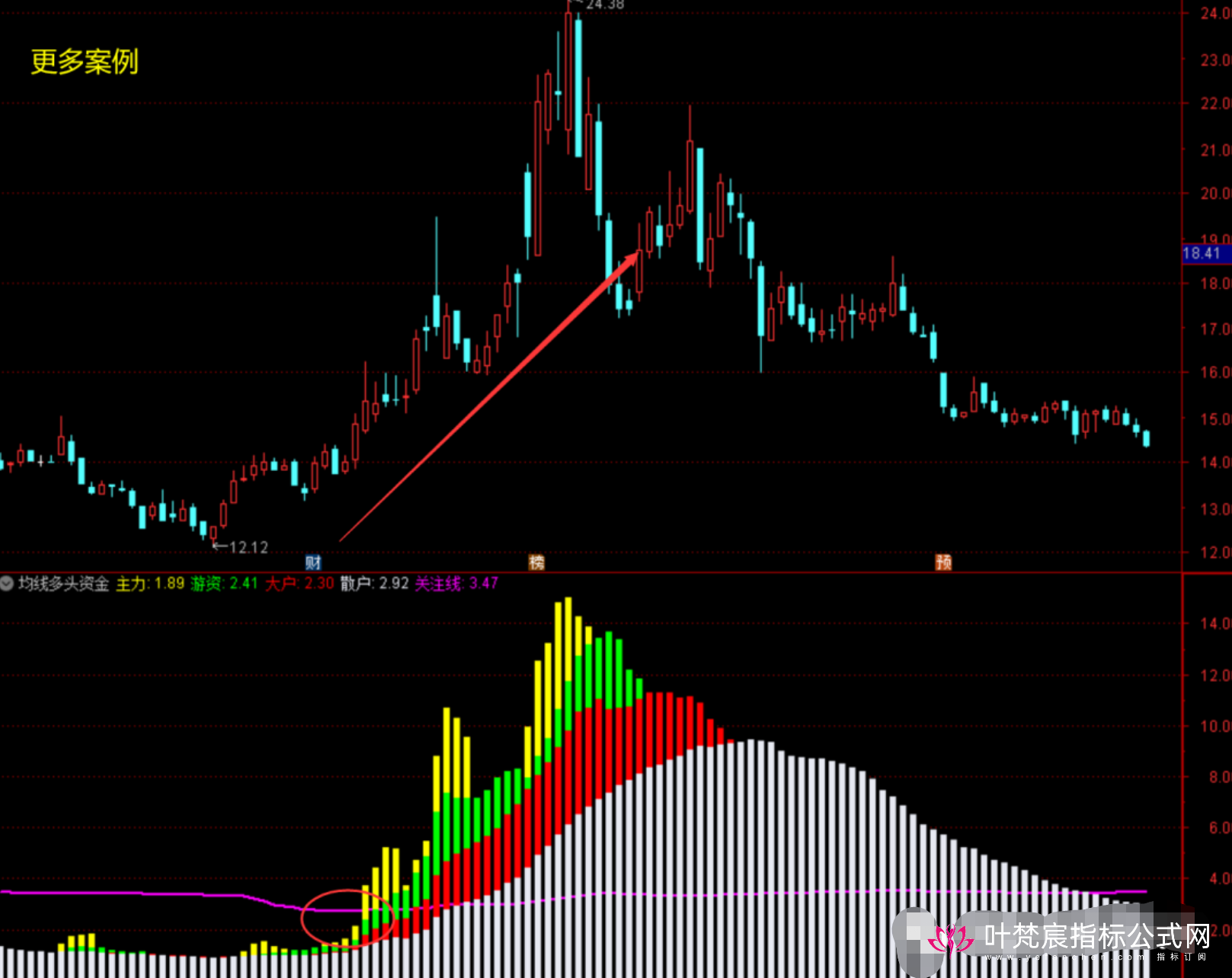The width and height of the screenshot is (1232, 978).
Task: Click the 更多案例 heading text
Action: point(85,62)
